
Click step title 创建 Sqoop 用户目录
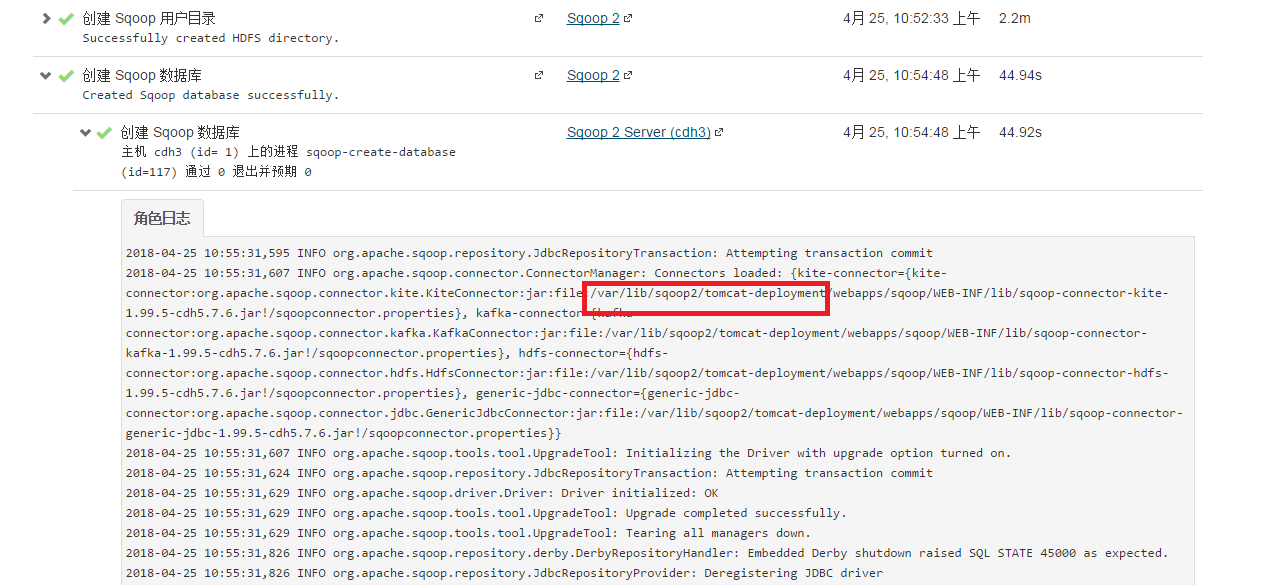click(x=149, y=18)
